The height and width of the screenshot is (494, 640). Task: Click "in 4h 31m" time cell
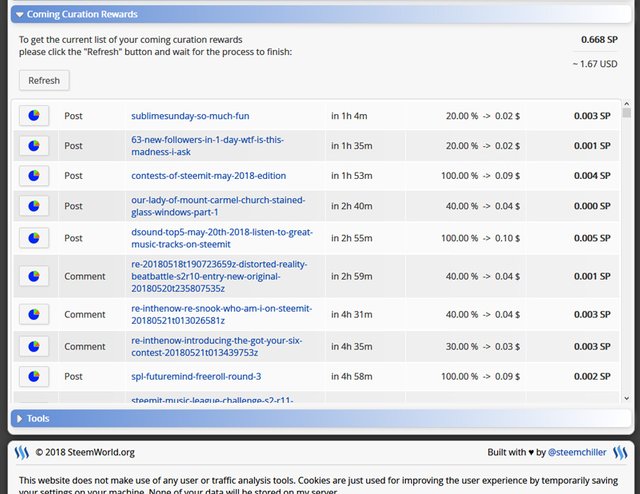351,314
